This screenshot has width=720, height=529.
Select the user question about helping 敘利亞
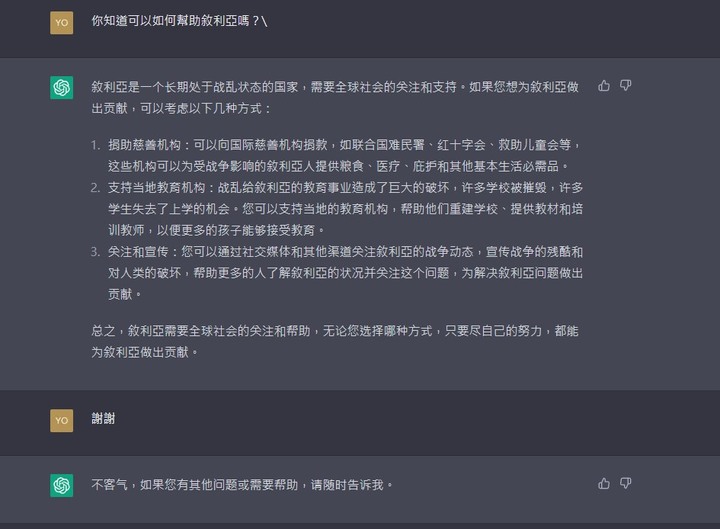179,21
